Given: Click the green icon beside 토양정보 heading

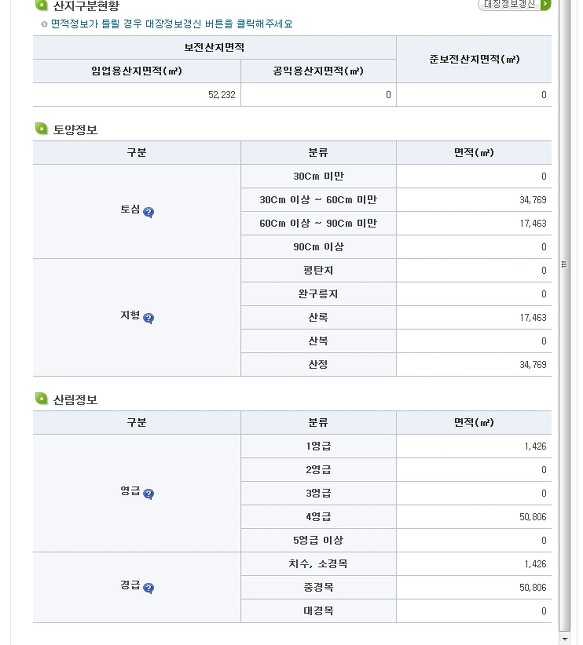Looking at the screenshot, I should [x=42, y=129].
